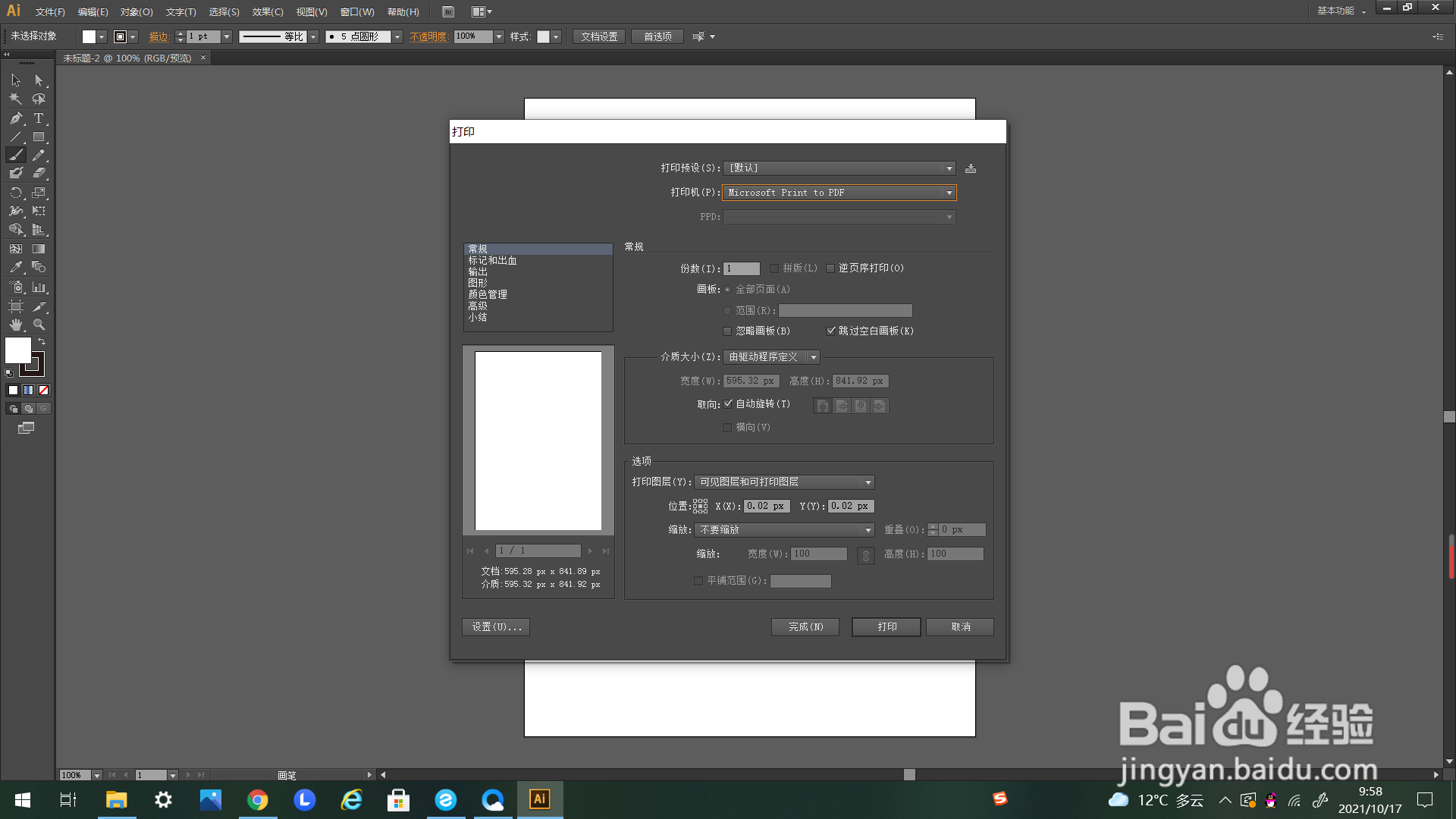Viewport: 1456px width, 819px height.
Task: Select the Pen tool
Action: [16, 118]
